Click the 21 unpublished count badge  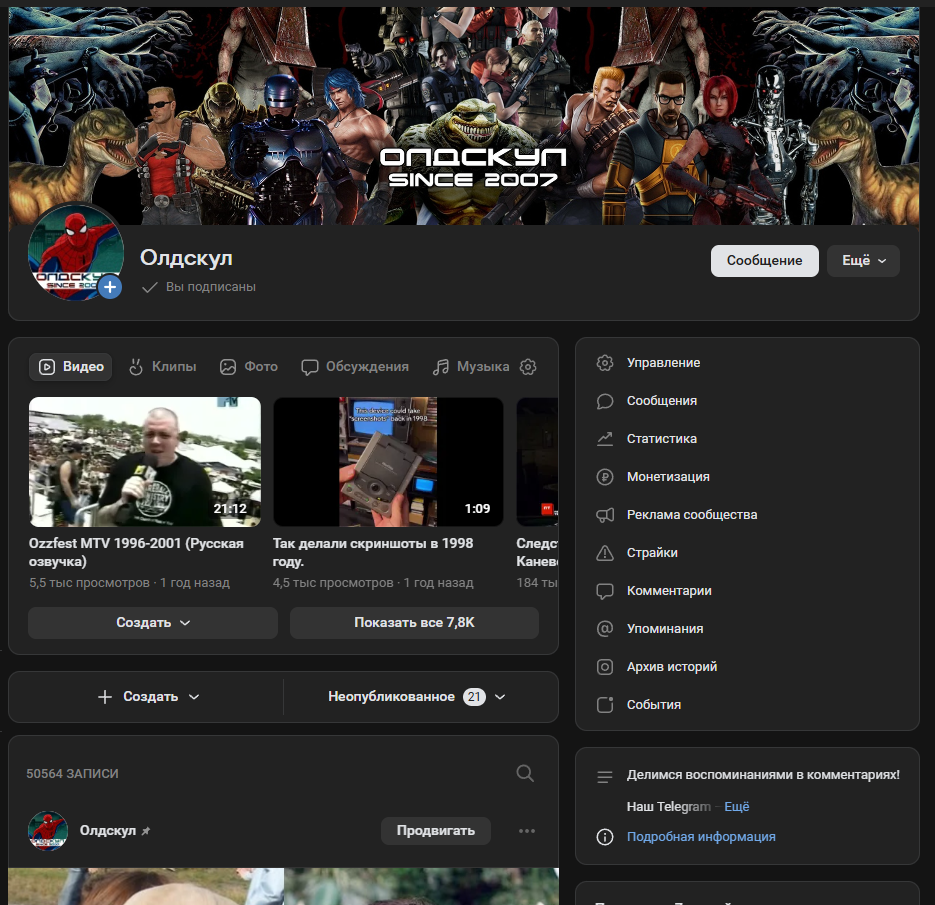point(474,697)
